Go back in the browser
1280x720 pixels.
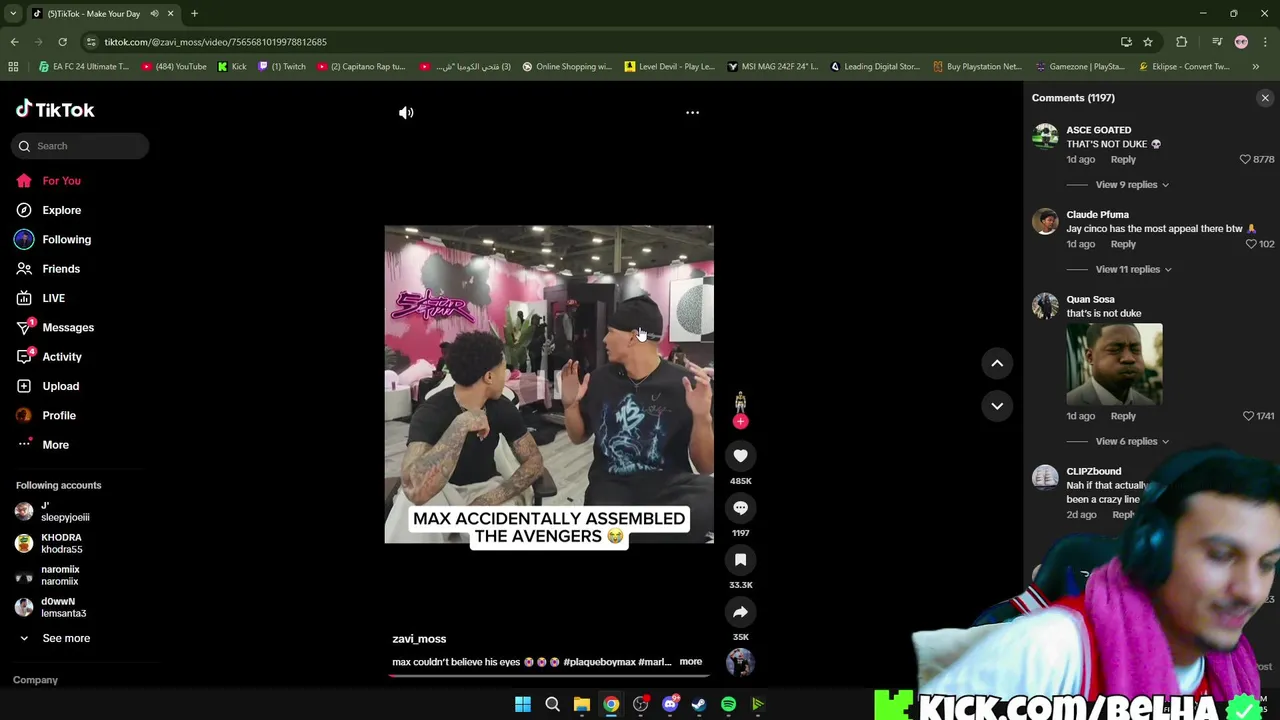(14, 42)
